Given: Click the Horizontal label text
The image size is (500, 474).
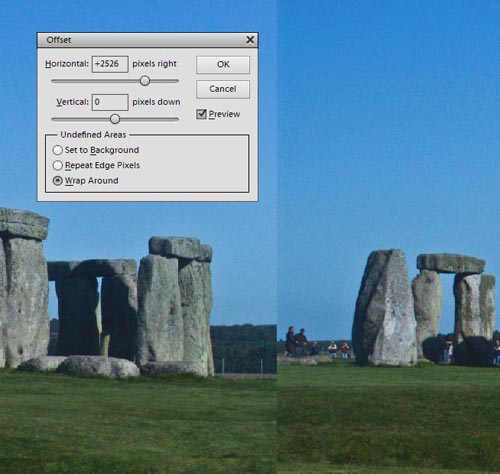Looking at the screenshot, I should point(67,64).
